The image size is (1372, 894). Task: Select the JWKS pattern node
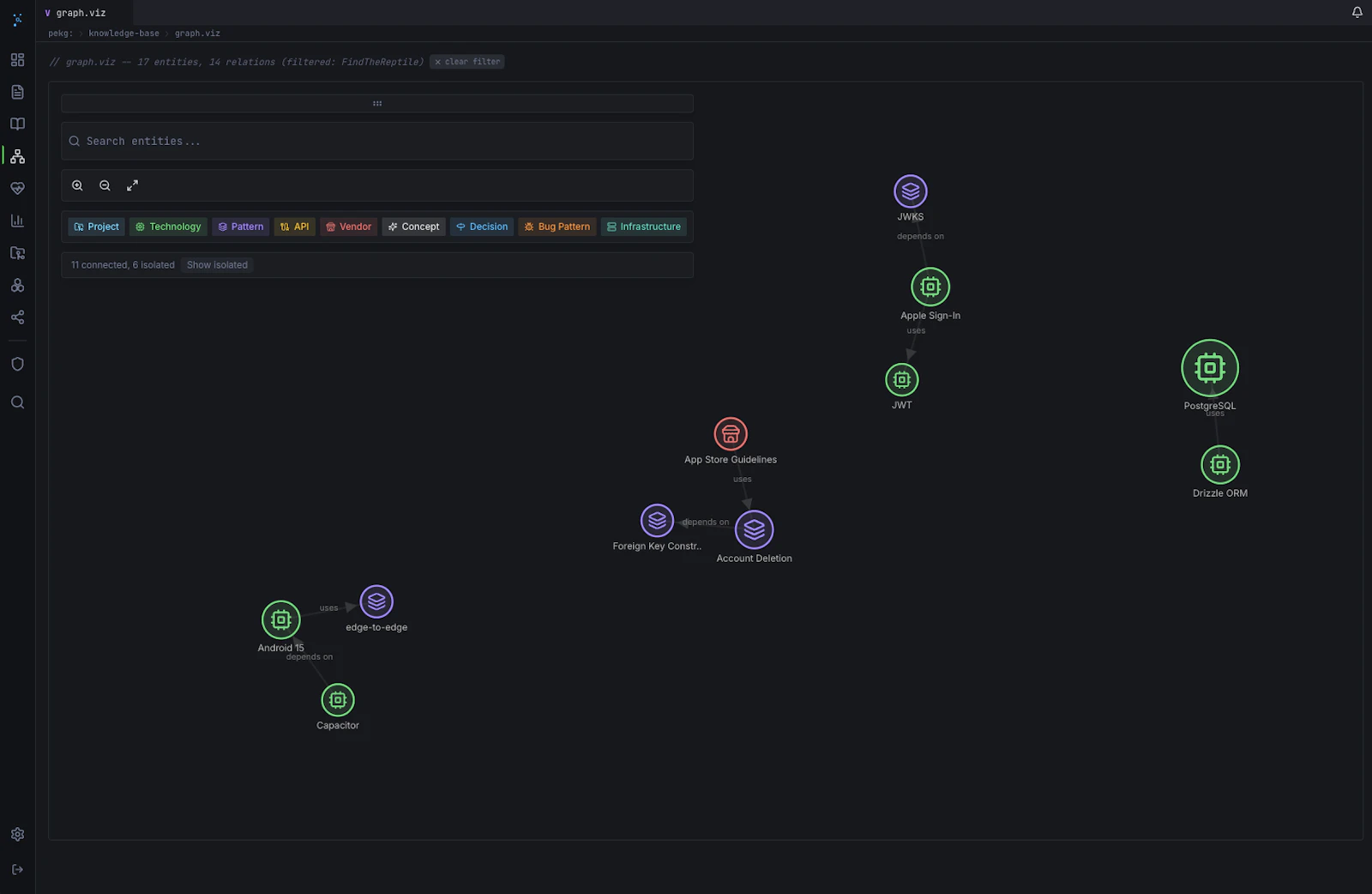tap(911, 191)
